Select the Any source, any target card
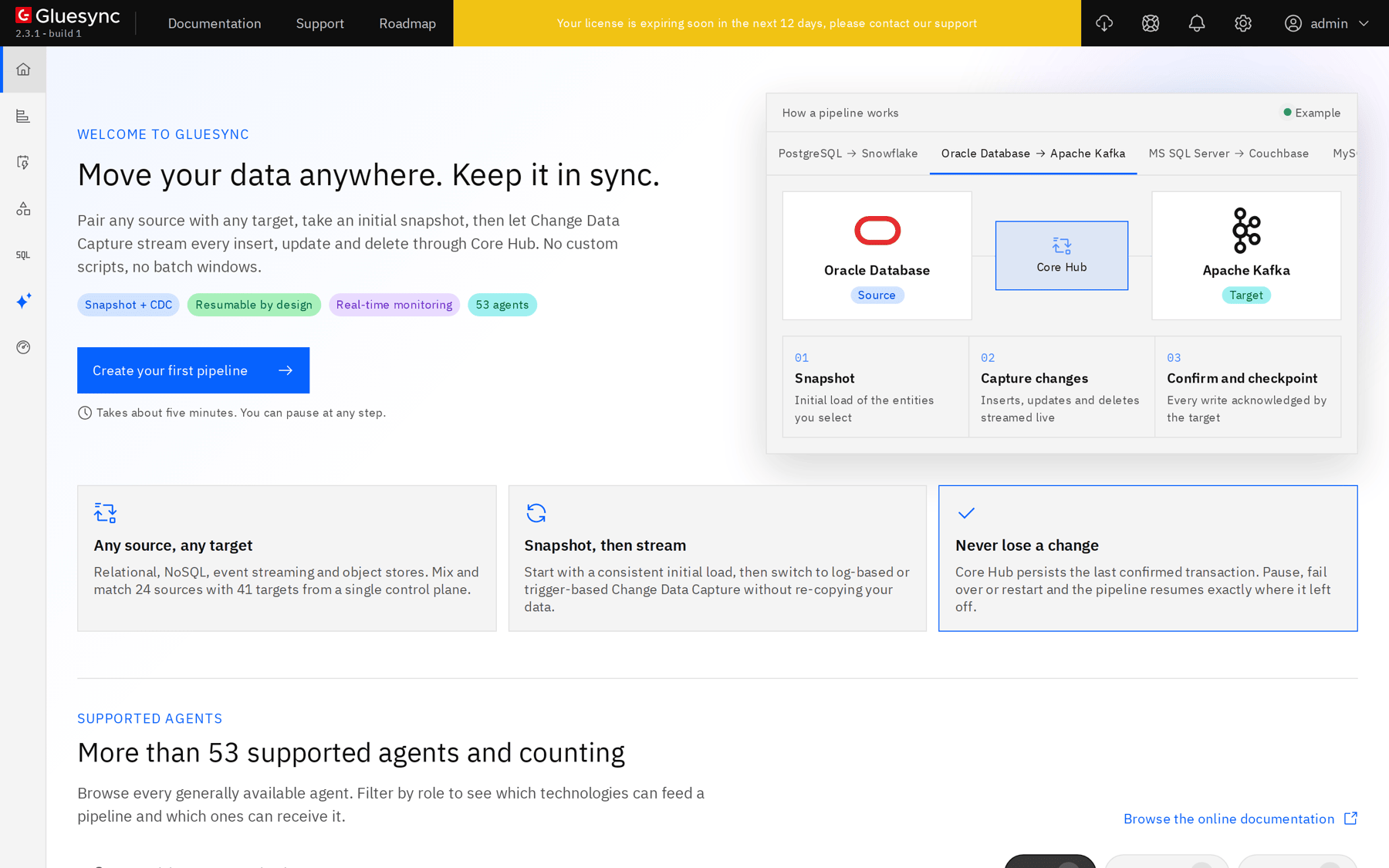This screenshot has height=868, width=1389. tap(287, 558)
